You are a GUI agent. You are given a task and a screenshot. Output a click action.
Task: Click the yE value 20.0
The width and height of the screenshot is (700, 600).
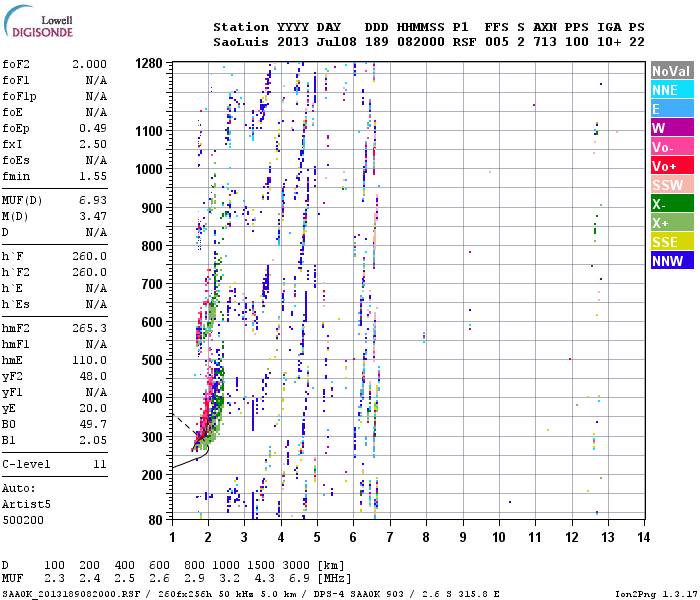93,408
